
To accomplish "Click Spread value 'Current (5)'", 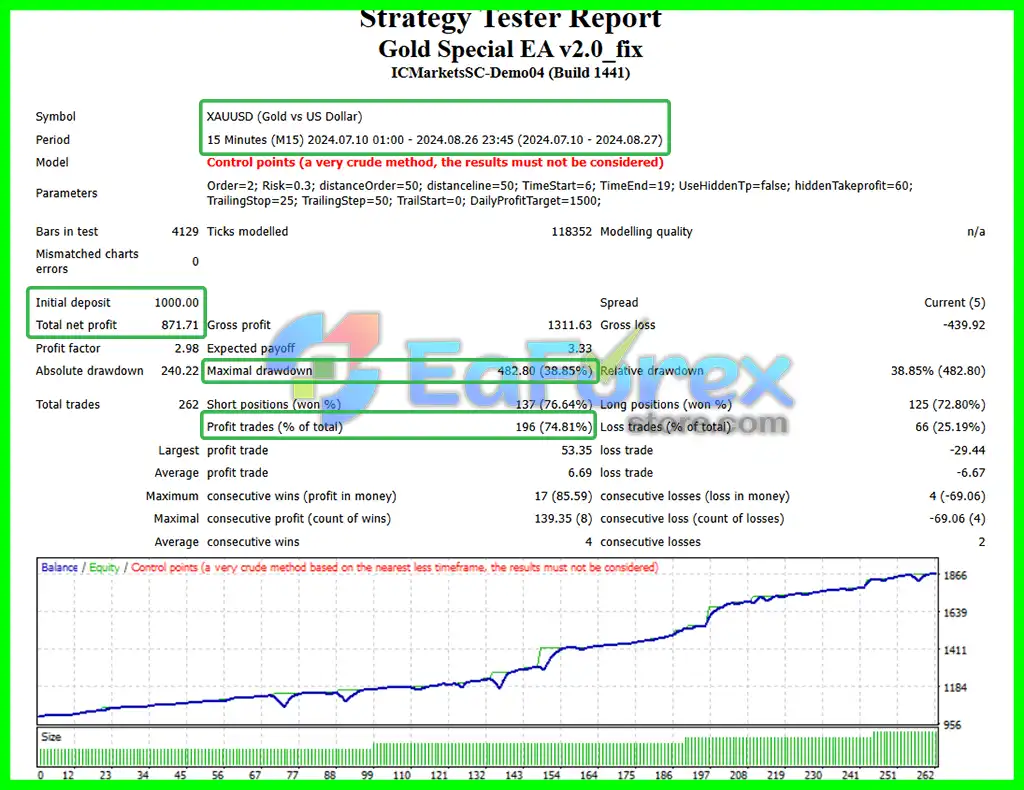I will pyautogui.click(x=954, y=302).
